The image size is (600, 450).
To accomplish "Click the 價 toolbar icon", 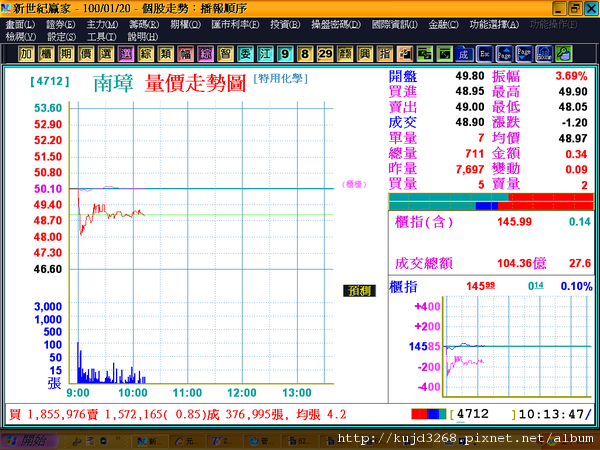I will pos(86,54).
